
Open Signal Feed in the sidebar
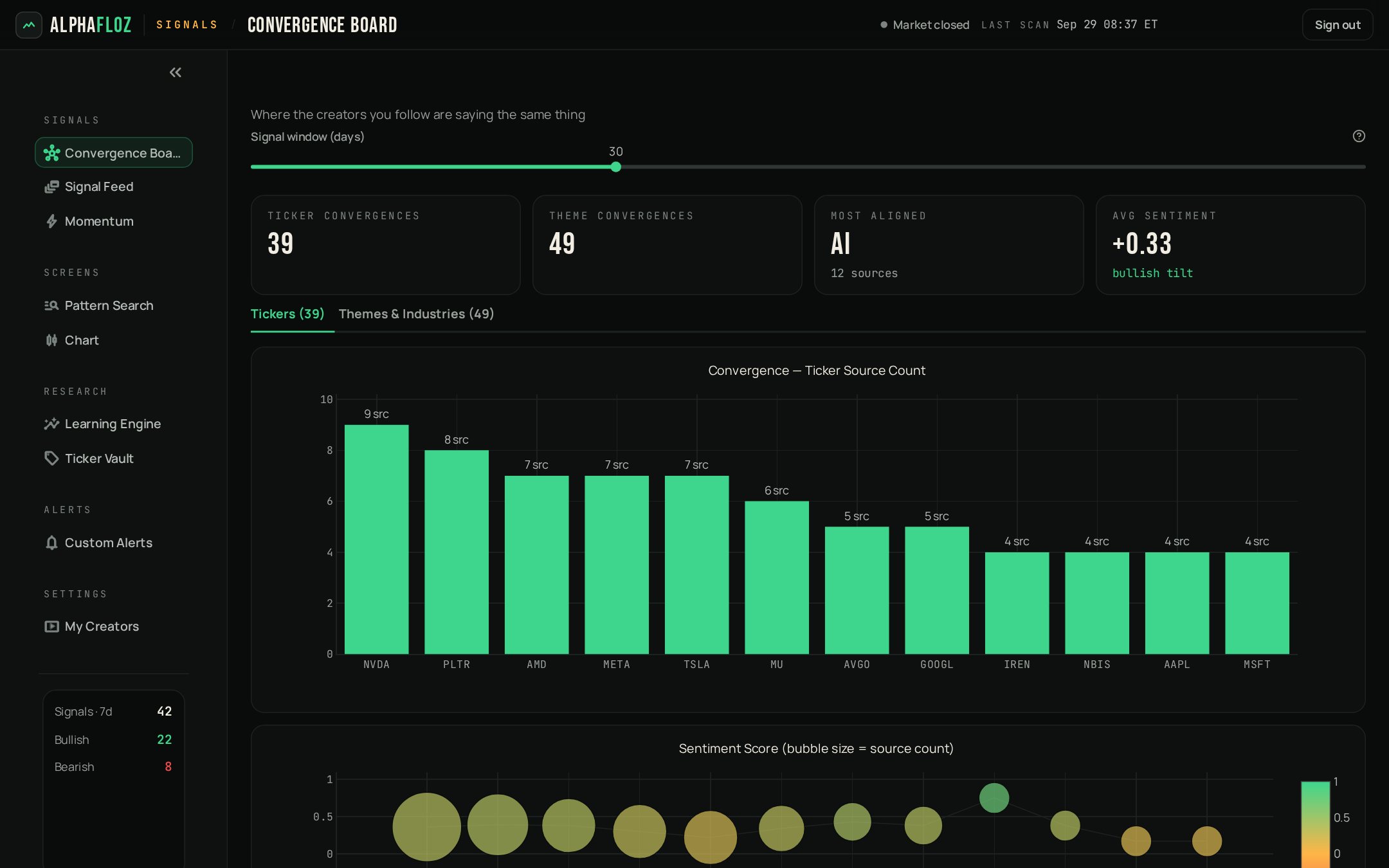[114, 187]
